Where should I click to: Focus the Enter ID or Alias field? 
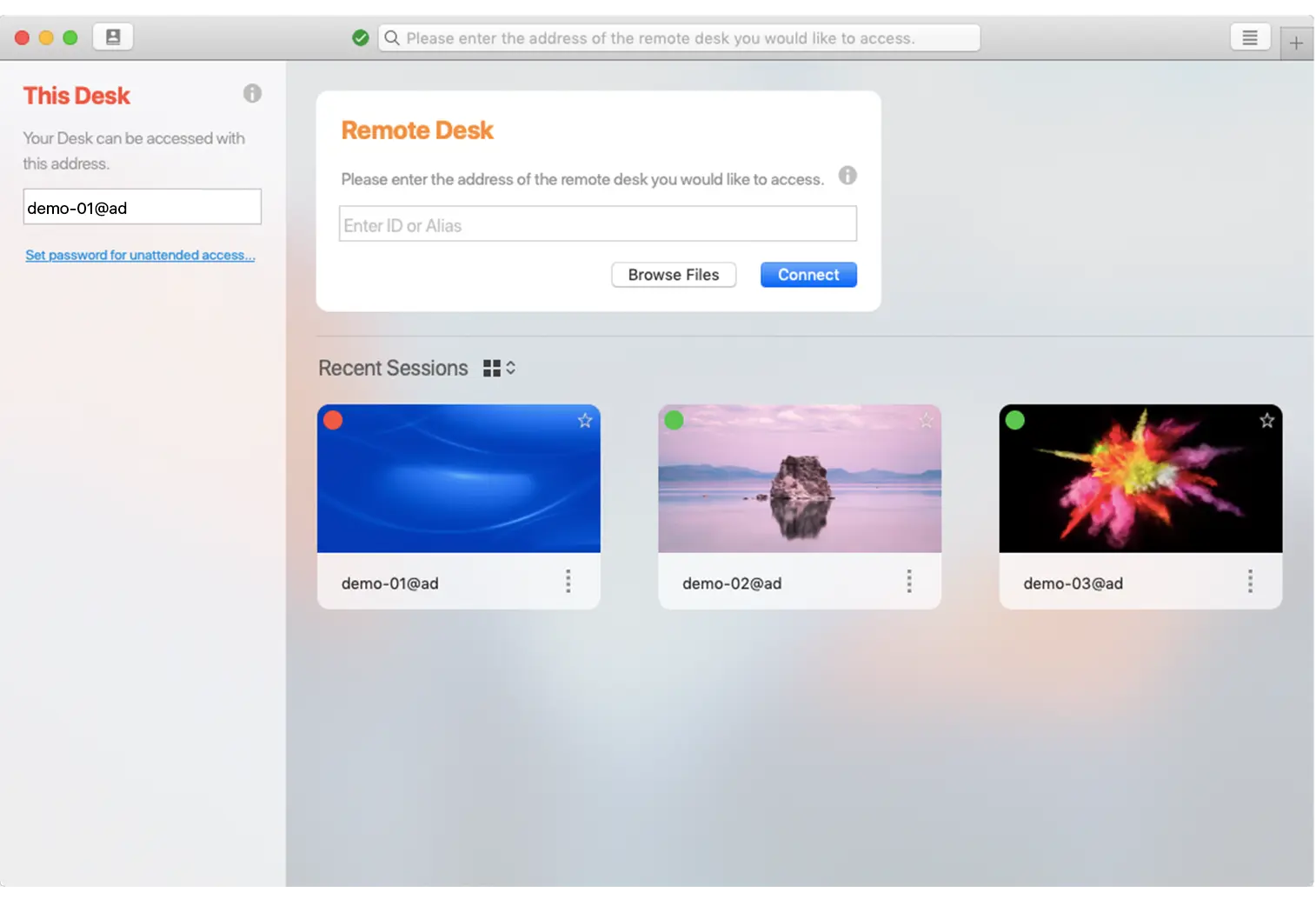(x=598, y=224)
